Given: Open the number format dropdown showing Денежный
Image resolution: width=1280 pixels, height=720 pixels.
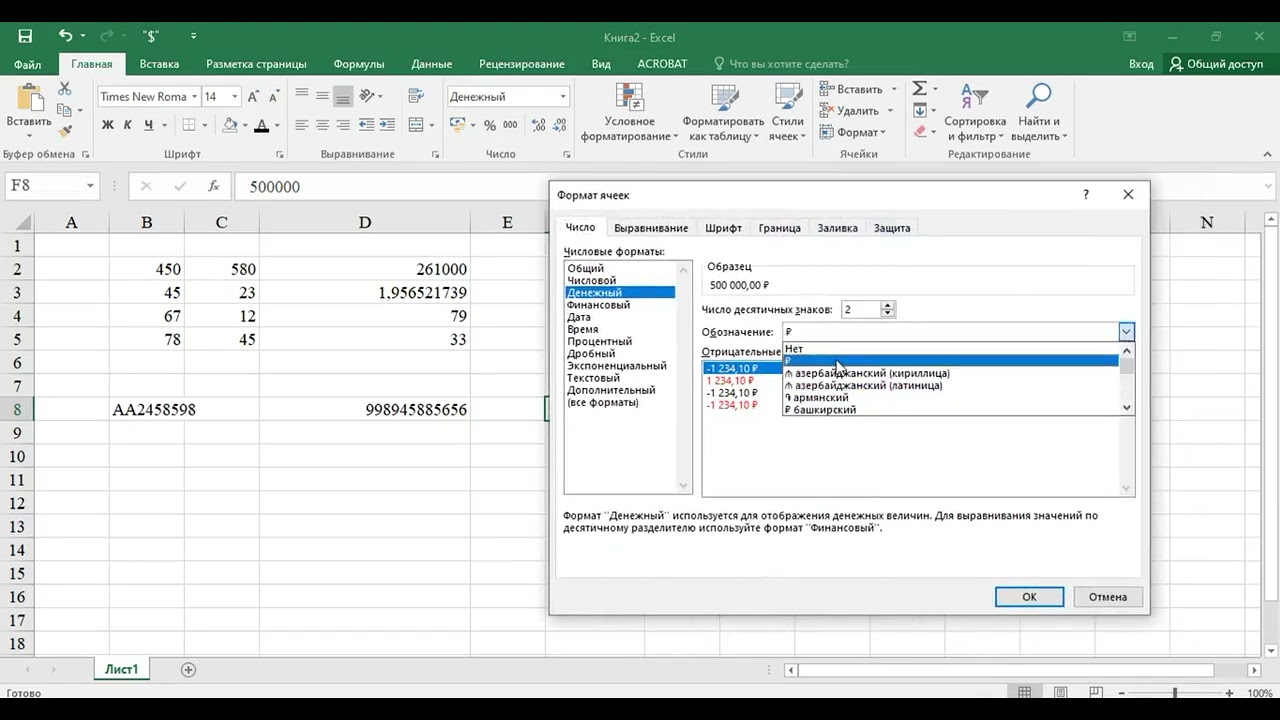Looking at the screenshot, I should tap(563, 97).
